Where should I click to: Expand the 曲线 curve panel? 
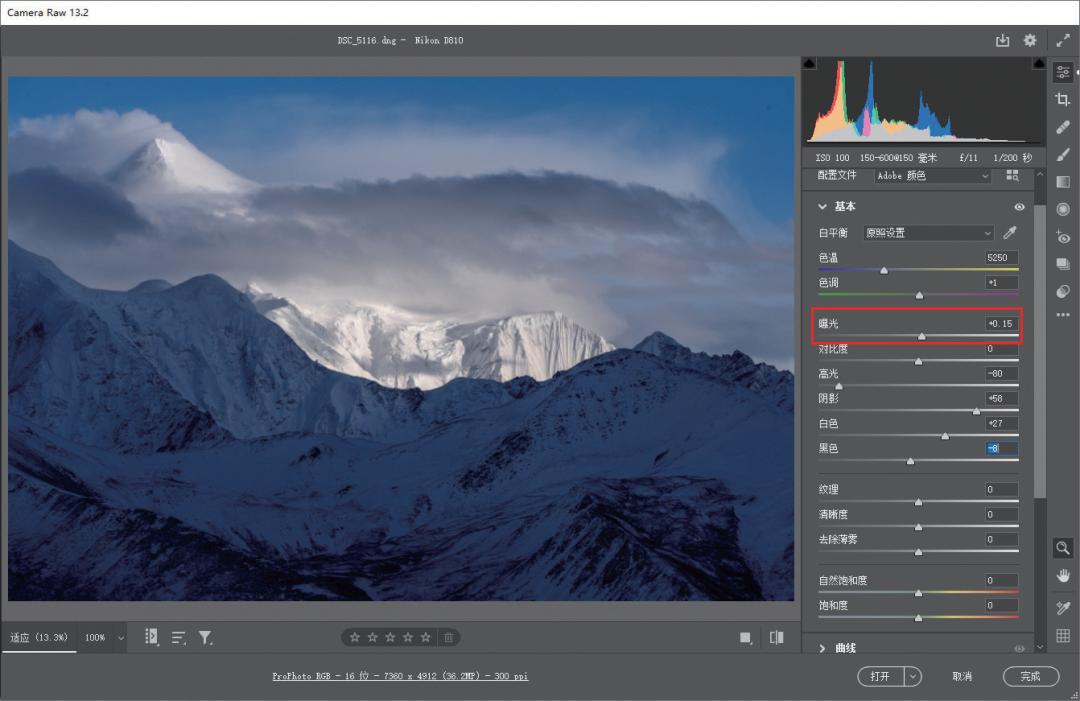[x=823, y=648]
